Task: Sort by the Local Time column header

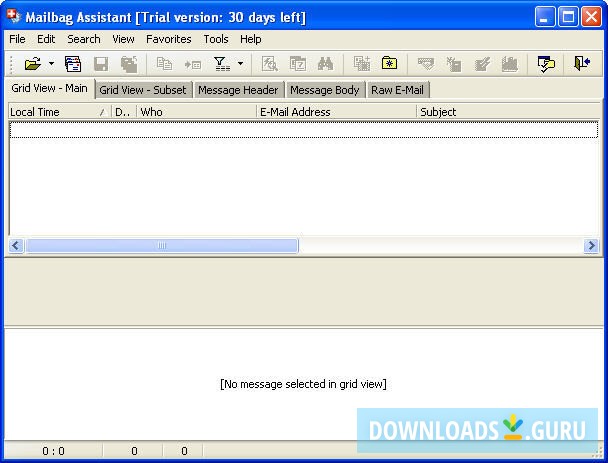Action: pos(59,112)
